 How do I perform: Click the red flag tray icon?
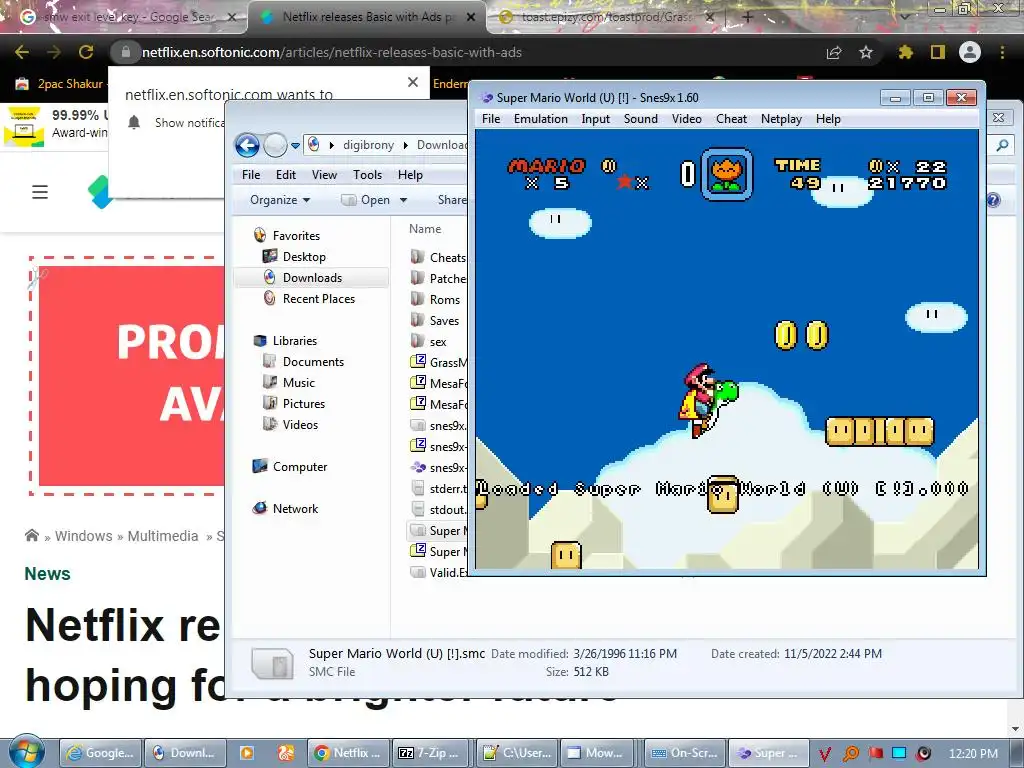pos(875,753)
